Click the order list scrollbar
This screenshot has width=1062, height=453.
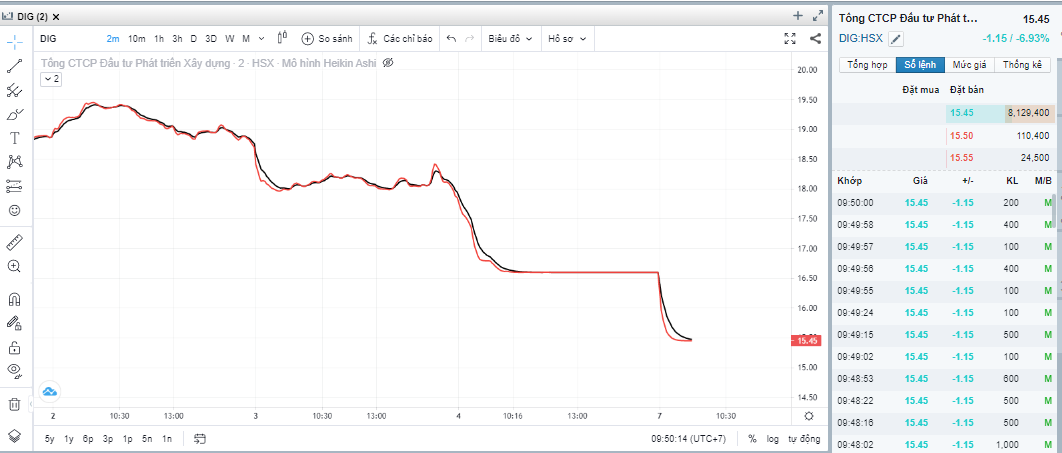1055,213
